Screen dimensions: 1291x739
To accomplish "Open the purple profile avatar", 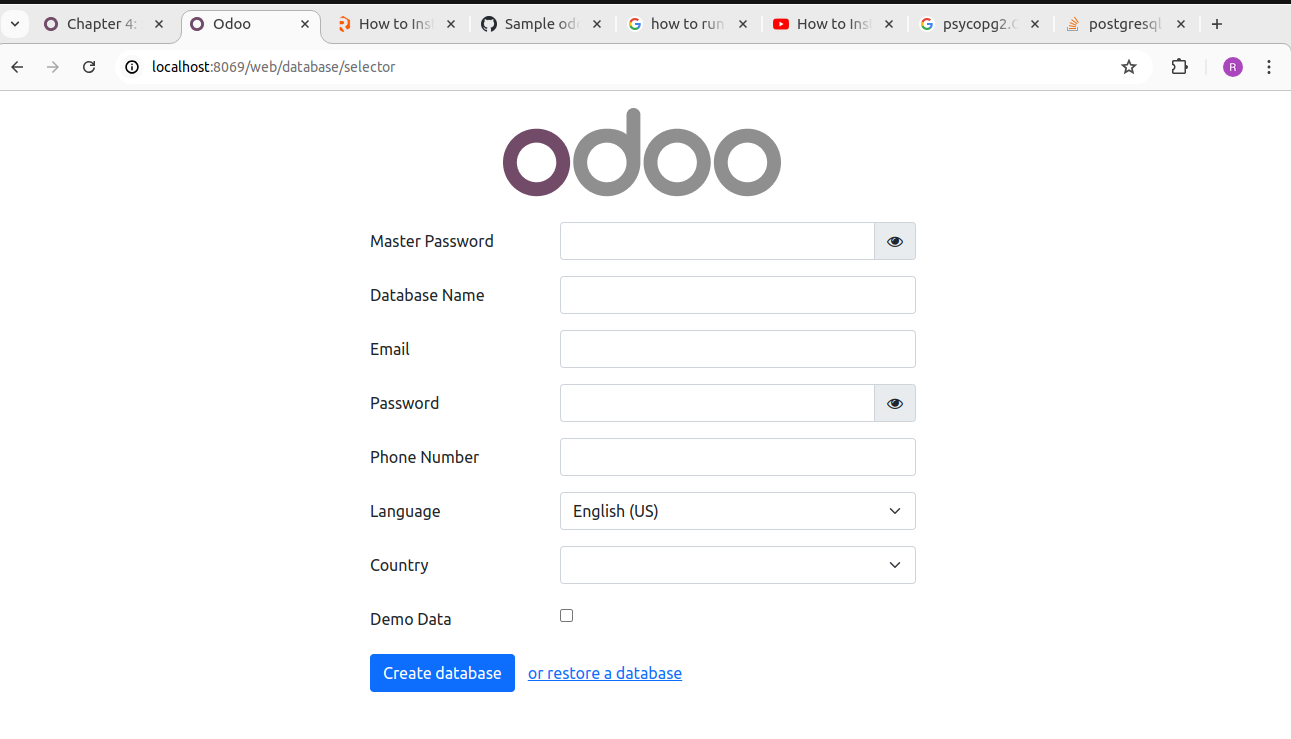I will tap(1233, 67).
